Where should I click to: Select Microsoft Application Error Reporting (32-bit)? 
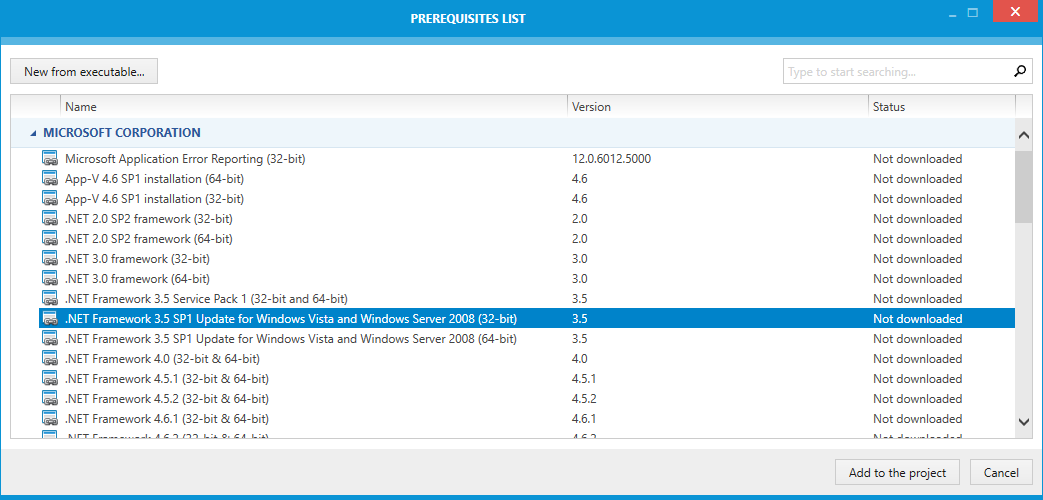pos(185,159)
